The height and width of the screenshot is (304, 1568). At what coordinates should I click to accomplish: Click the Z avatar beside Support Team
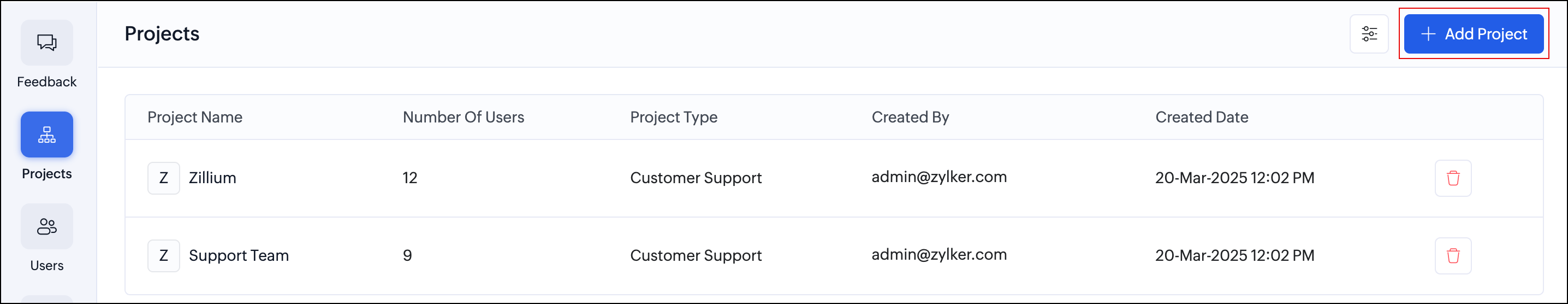pos(163,256)
